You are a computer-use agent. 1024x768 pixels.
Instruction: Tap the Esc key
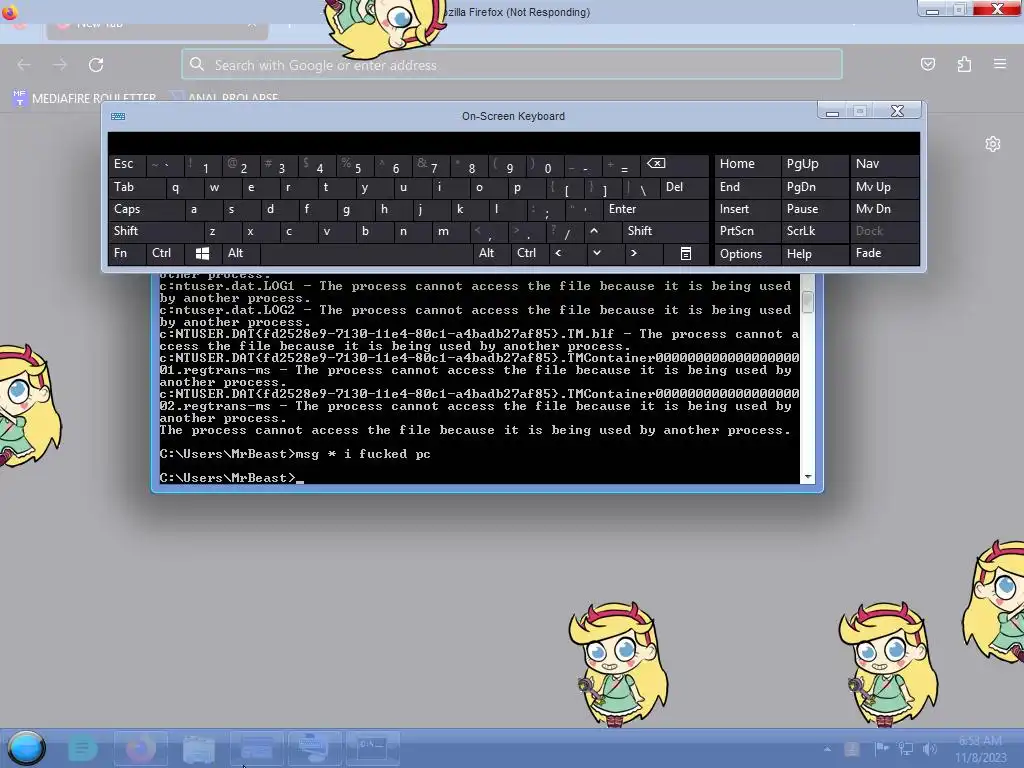127,164
